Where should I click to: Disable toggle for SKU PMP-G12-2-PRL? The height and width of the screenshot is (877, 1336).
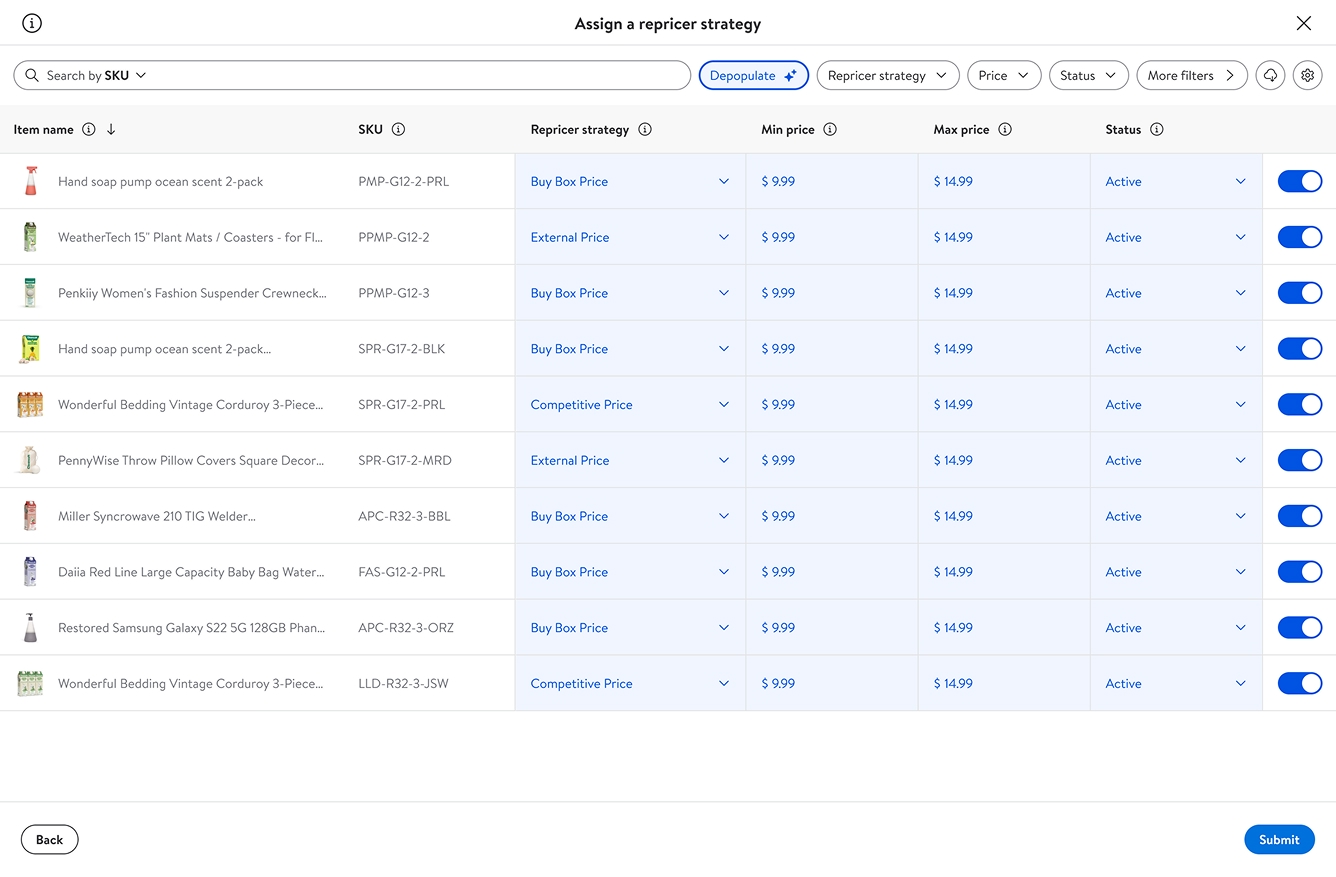(1299, 181)
